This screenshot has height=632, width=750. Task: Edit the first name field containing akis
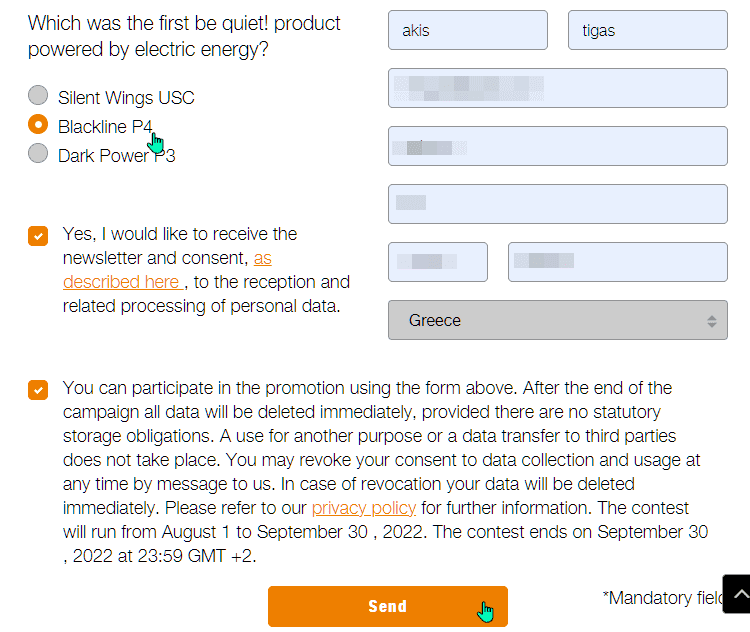tap(468, 30)
